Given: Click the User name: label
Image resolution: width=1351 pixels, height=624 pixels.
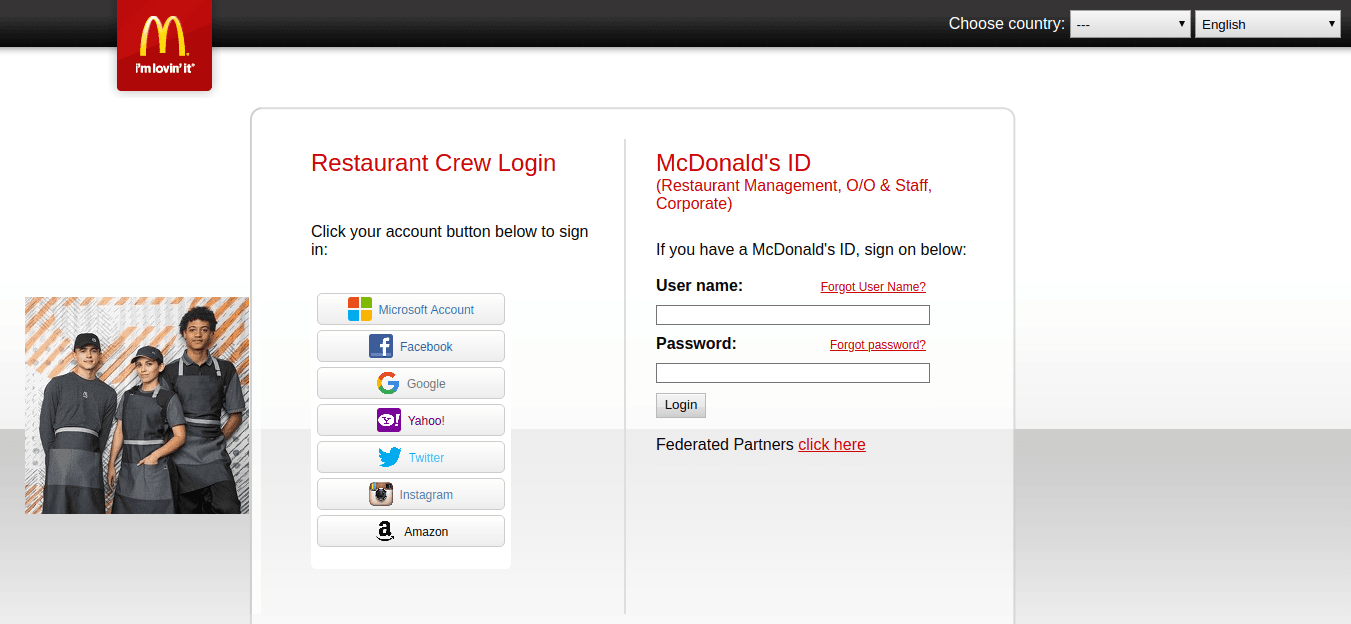Looking at the screenshot, I should click(x=699, y=286).
